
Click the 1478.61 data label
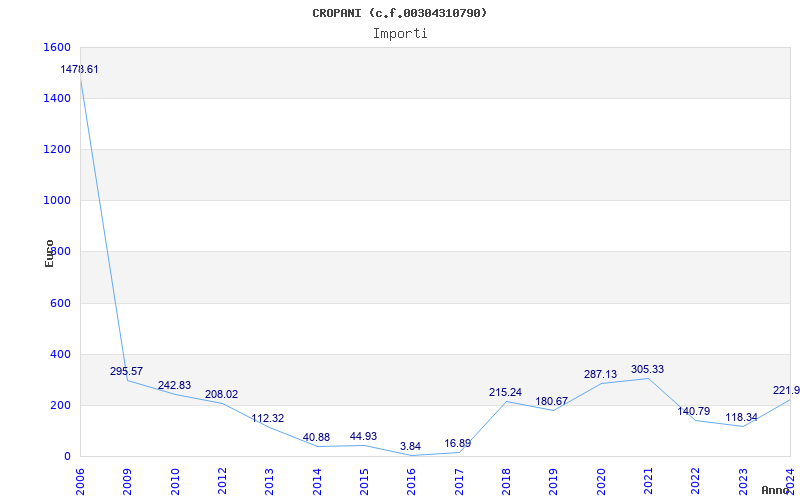coord(79,69)
